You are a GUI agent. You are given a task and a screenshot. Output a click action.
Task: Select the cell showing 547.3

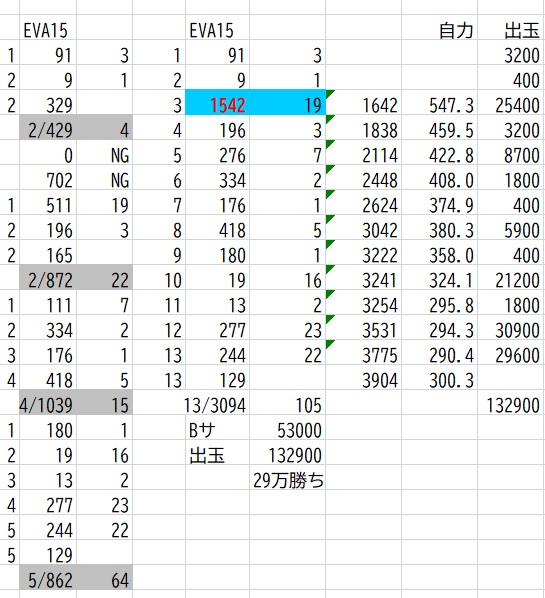click(440, 105)
